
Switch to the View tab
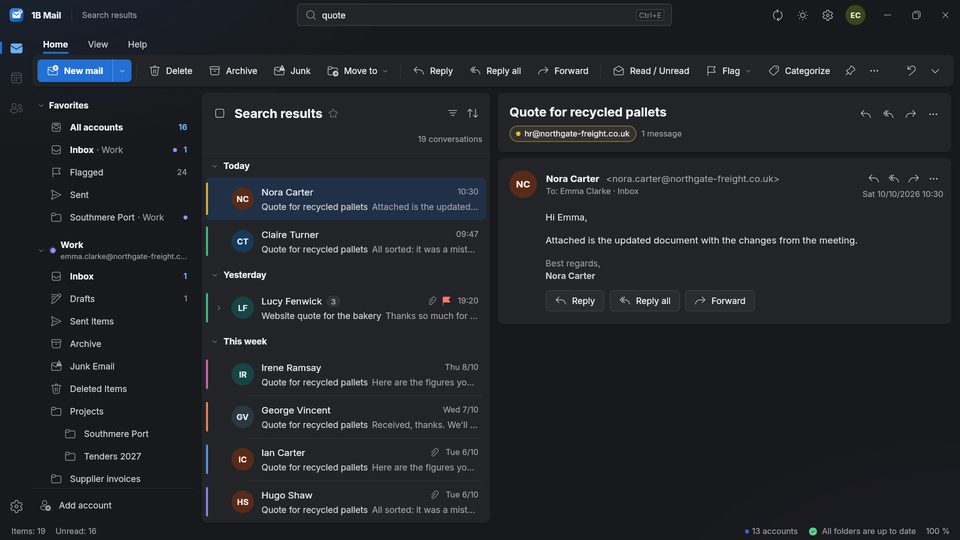coord(98,45)
